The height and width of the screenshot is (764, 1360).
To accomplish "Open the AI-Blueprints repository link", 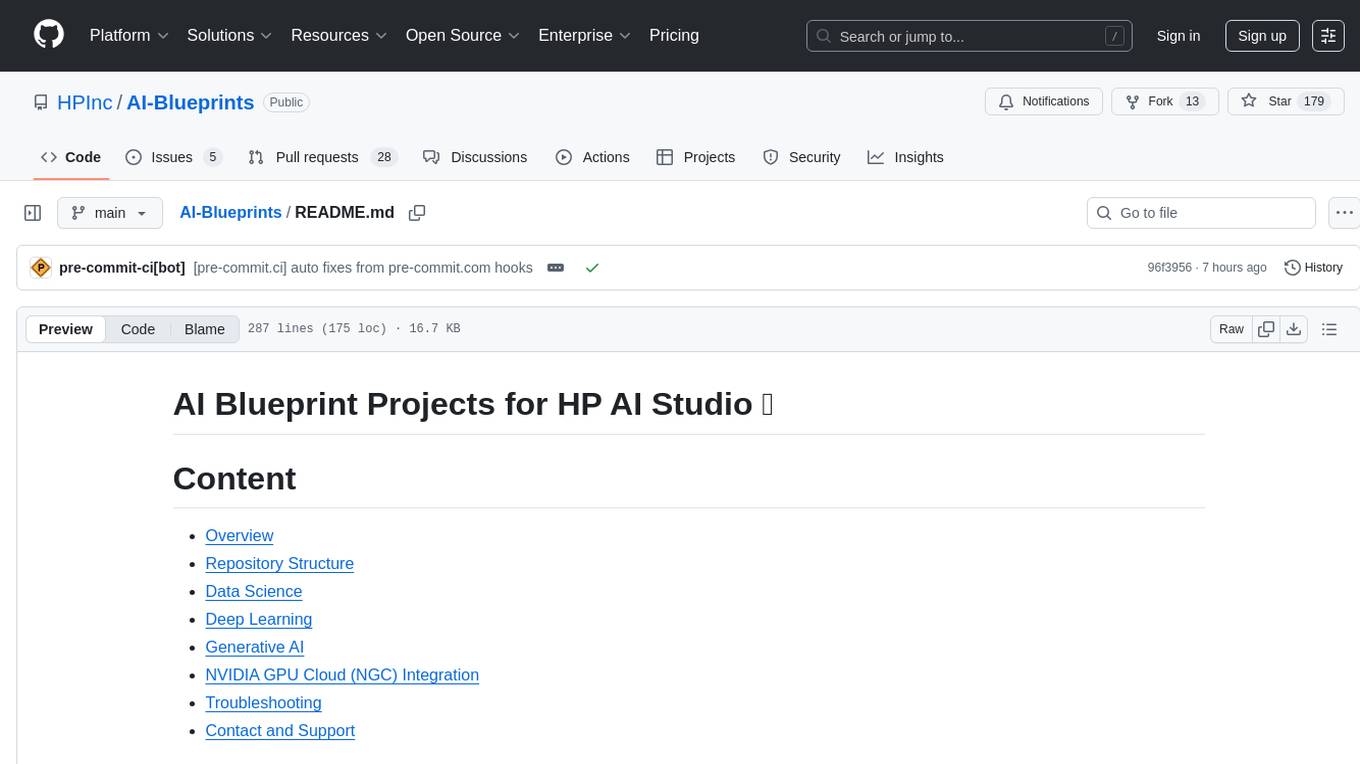I will (x=190, y=102).
